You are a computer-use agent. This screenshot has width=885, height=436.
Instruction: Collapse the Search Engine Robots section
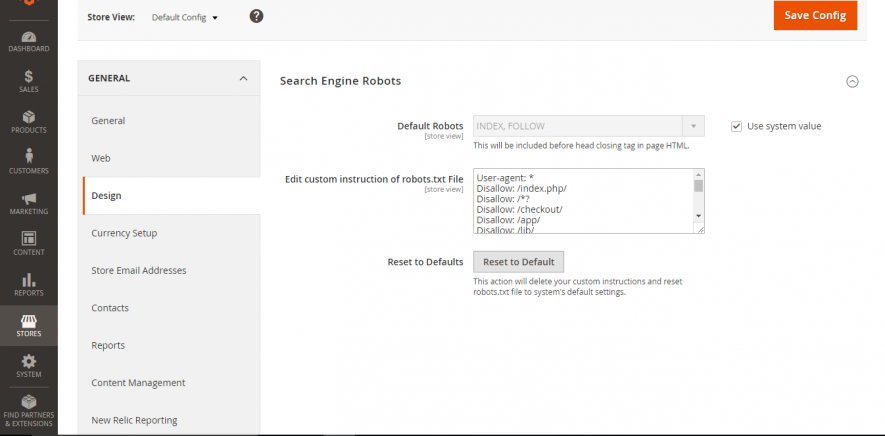[x=852, y=81]
